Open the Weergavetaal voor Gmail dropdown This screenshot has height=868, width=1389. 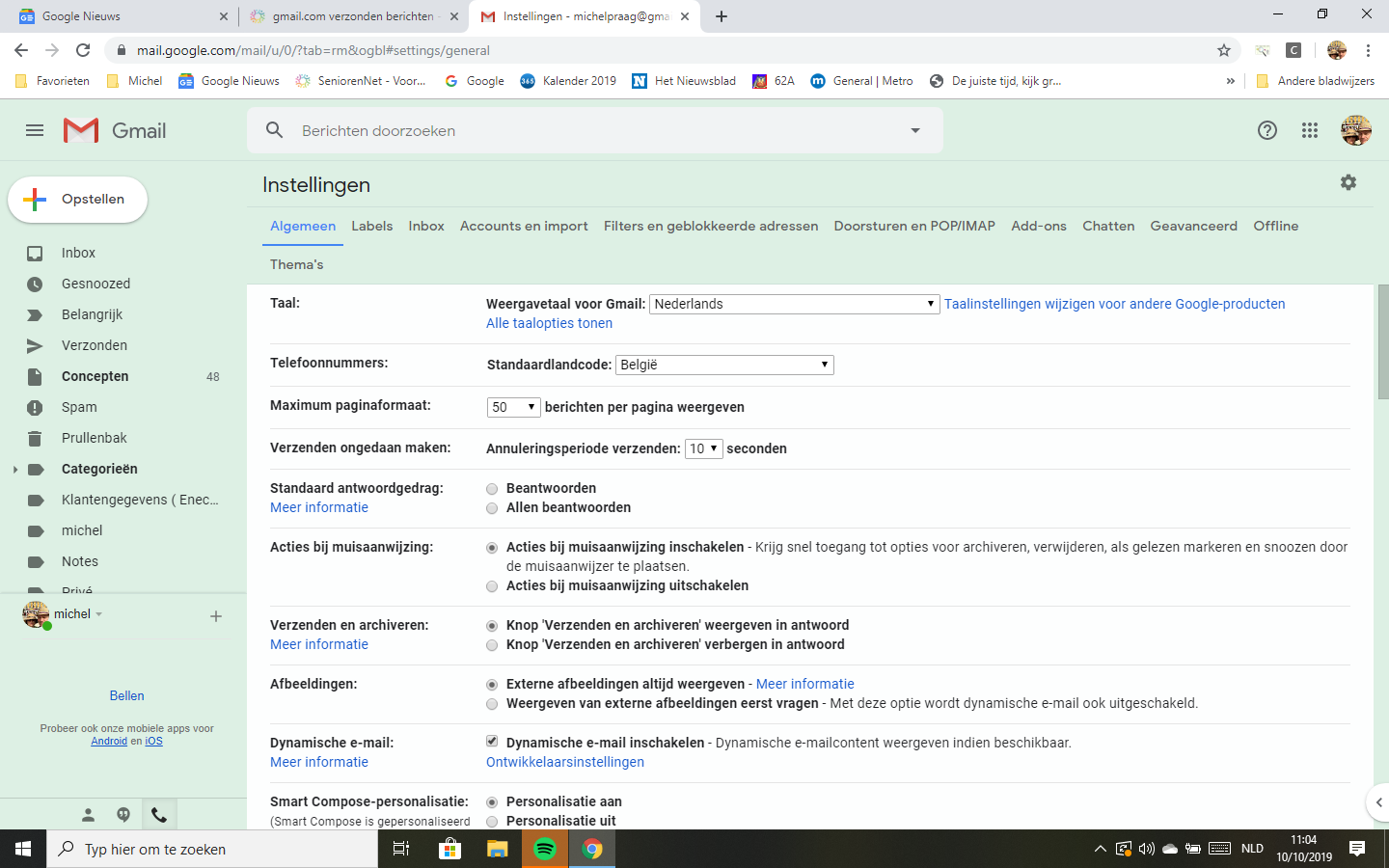(x=794, y=304)
